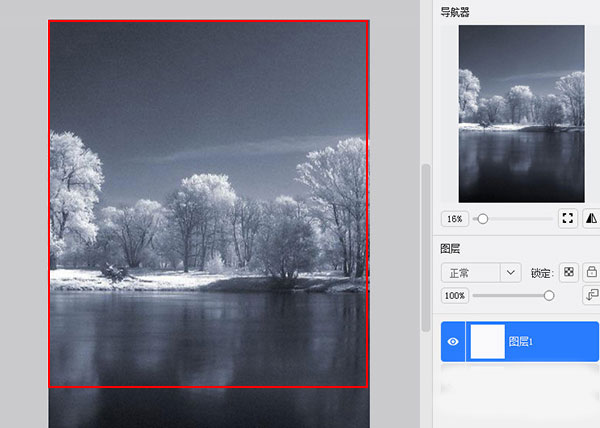Click the 16% zoom value field

[455, 219]
